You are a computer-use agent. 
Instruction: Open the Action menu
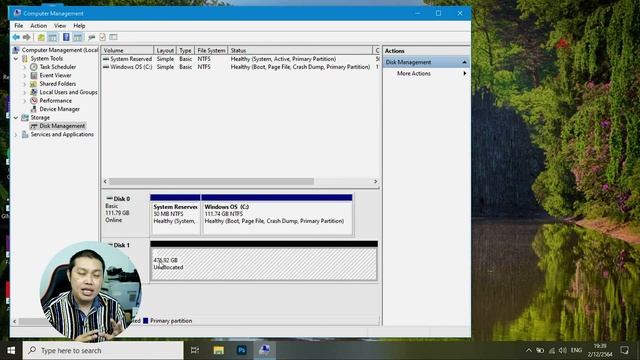38,26
